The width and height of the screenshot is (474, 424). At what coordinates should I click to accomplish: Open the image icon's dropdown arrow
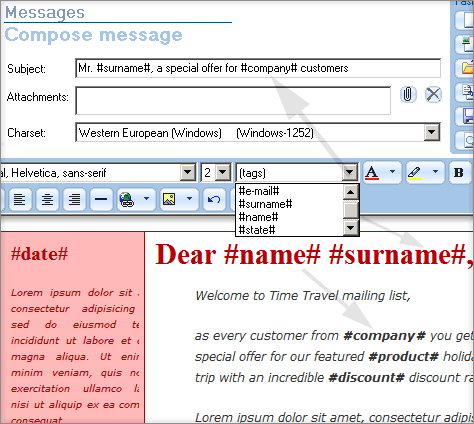189,199
